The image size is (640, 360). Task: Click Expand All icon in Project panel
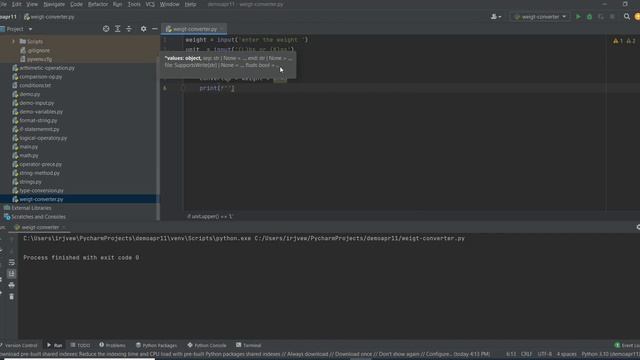point(118,29)
